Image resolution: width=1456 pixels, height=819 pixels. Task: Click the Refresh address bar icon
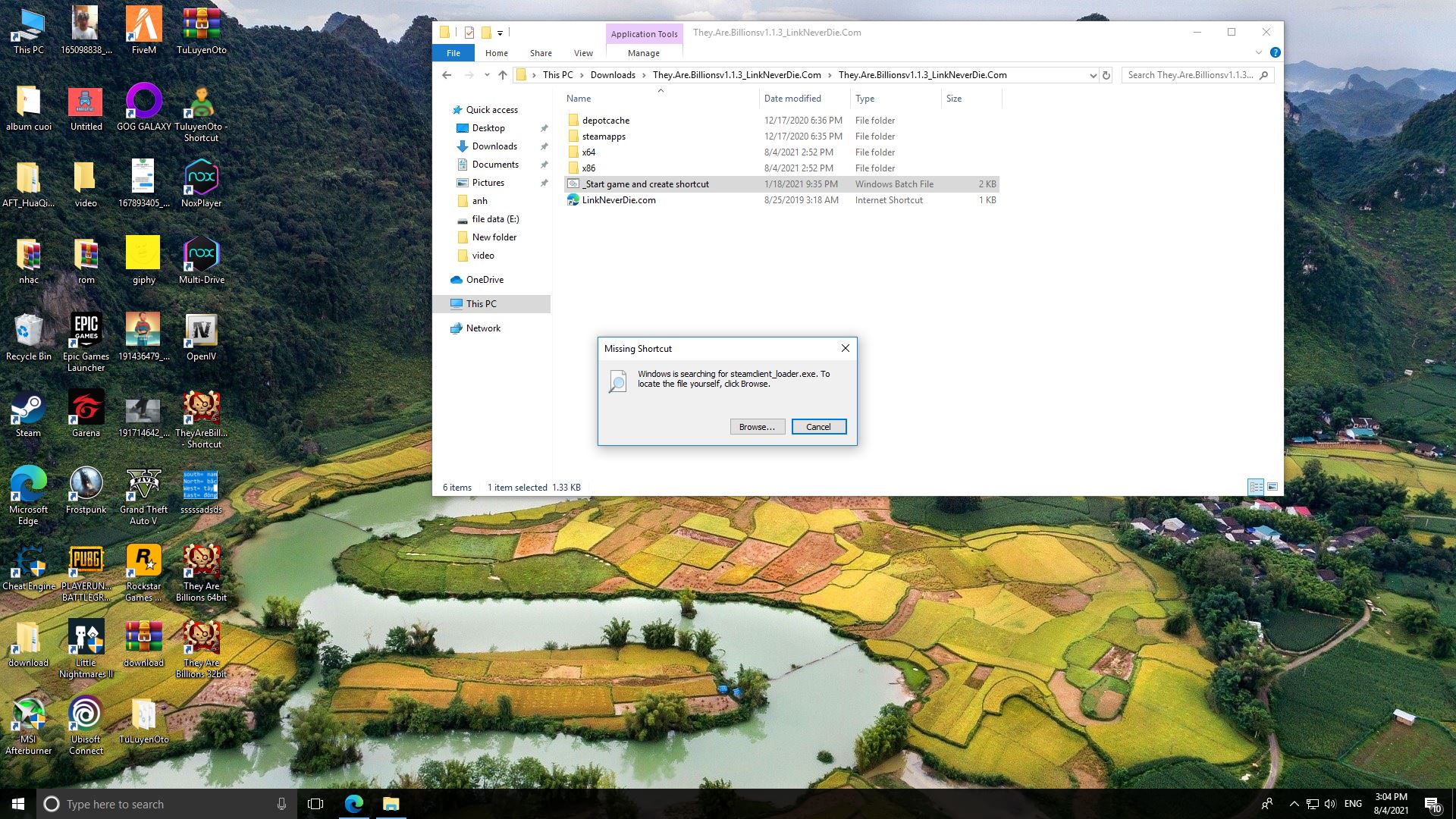(x=1106, y=75)
